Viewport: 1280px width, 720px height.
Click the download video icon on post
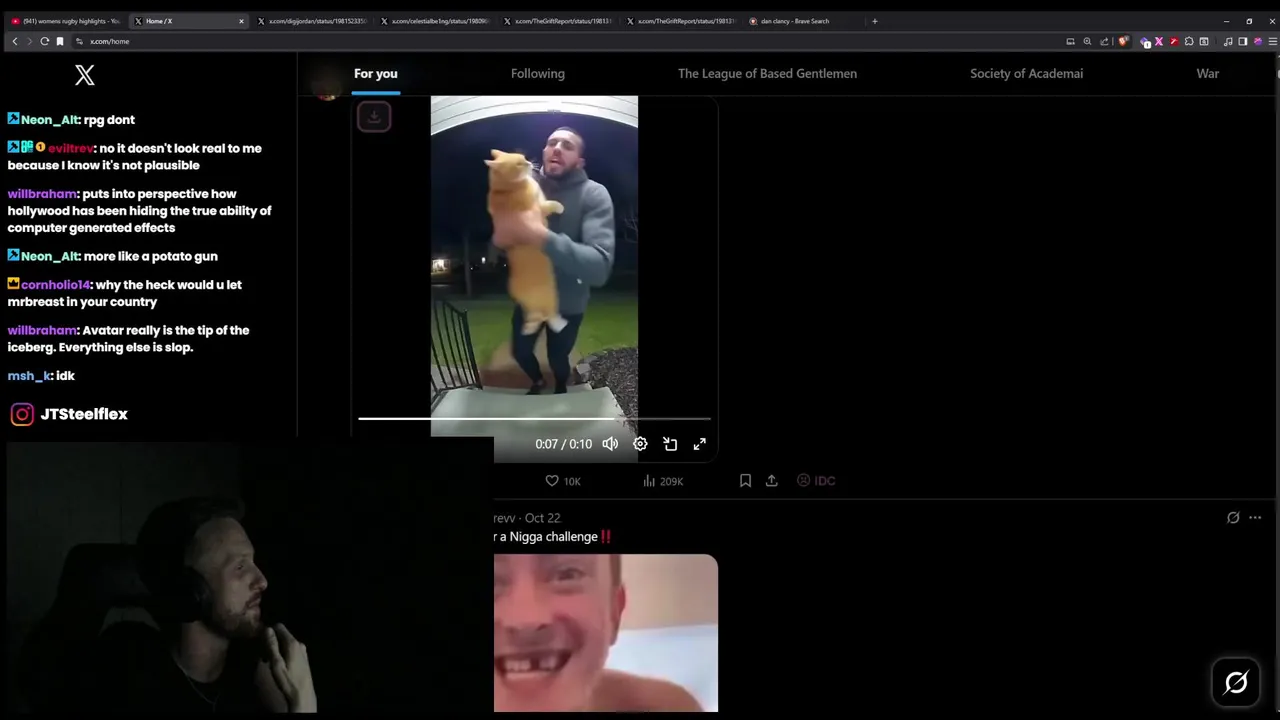coord(374,117)
